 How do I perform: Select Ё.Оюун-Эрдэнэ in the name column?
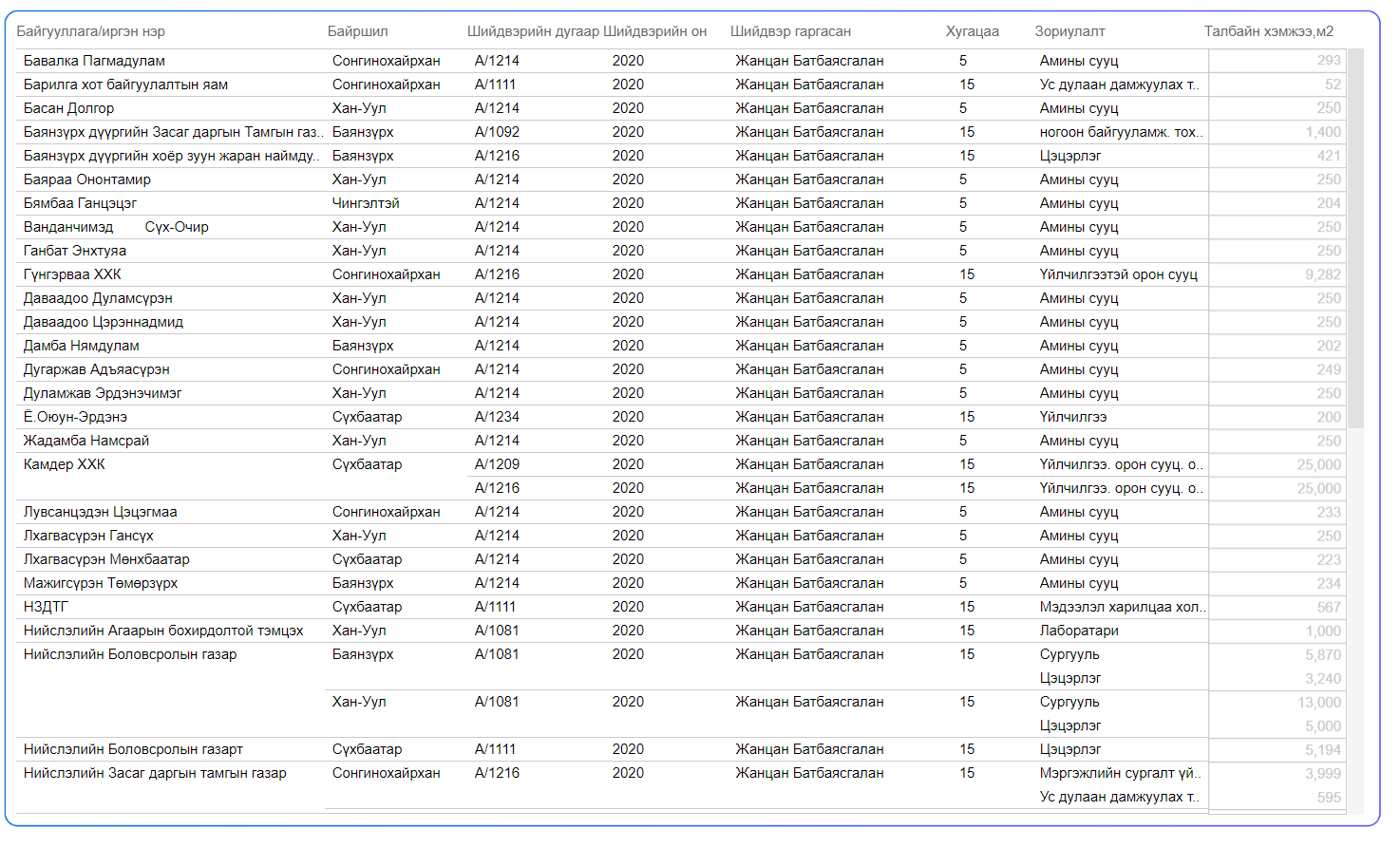point(75,417)
